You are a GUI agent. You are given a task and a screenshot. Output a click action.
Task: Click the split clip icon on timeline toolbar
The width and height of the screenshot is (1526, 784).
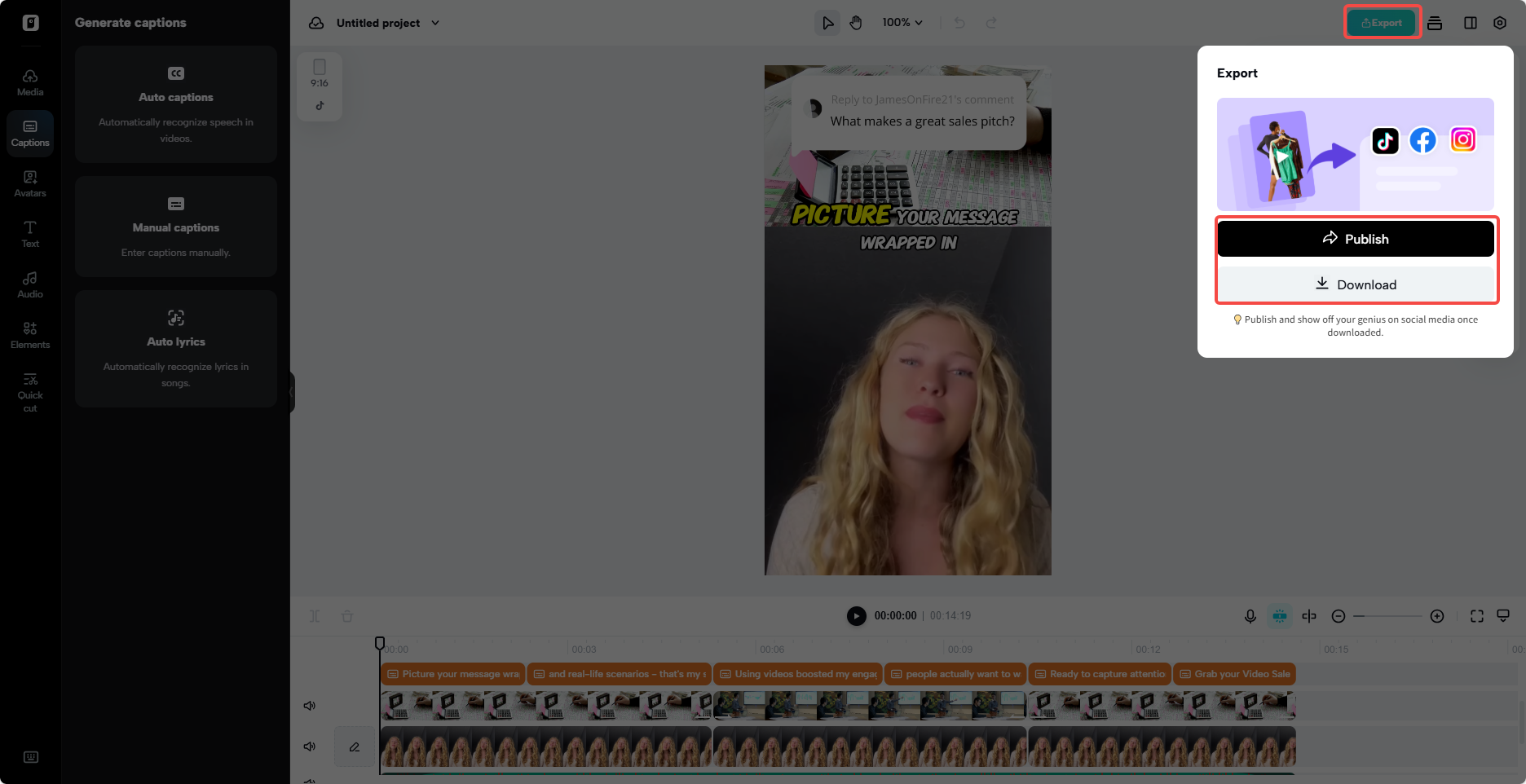click(315, 616)
